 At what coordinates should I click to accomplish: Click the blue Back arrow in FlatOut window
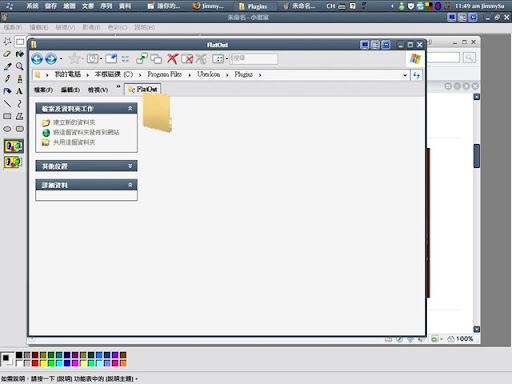[37, 59]
